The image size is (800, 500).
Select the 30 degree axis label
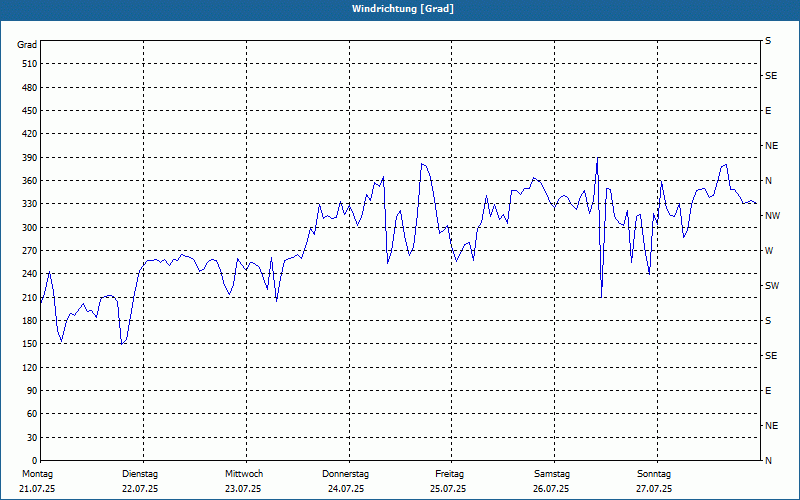point(32,437)
